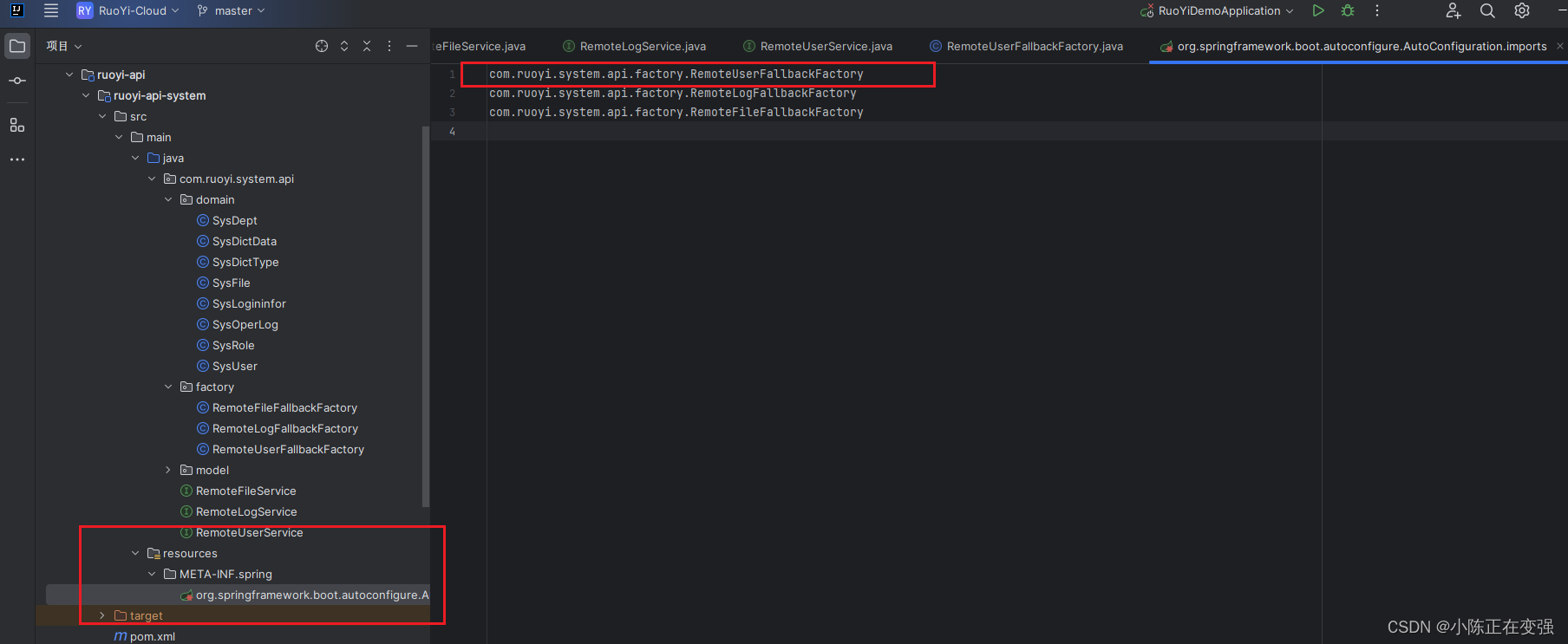Image resolution: width=1568 pixels, height=644 pixels.
Task: Select SysDept class in tree
Action: [x=227, y=220]
